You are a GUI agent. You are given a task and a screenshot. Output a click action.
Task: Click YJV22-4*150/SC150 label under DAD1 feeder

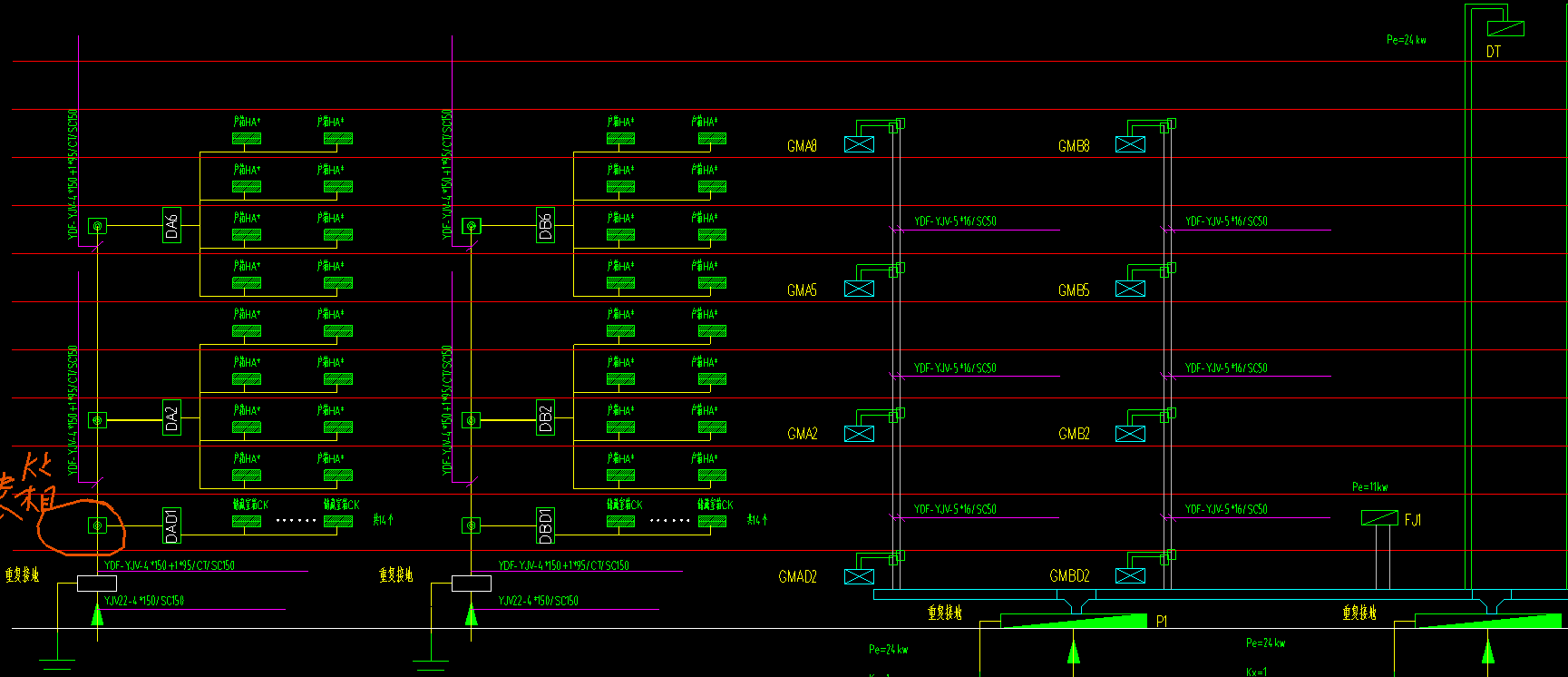(144, 601)
